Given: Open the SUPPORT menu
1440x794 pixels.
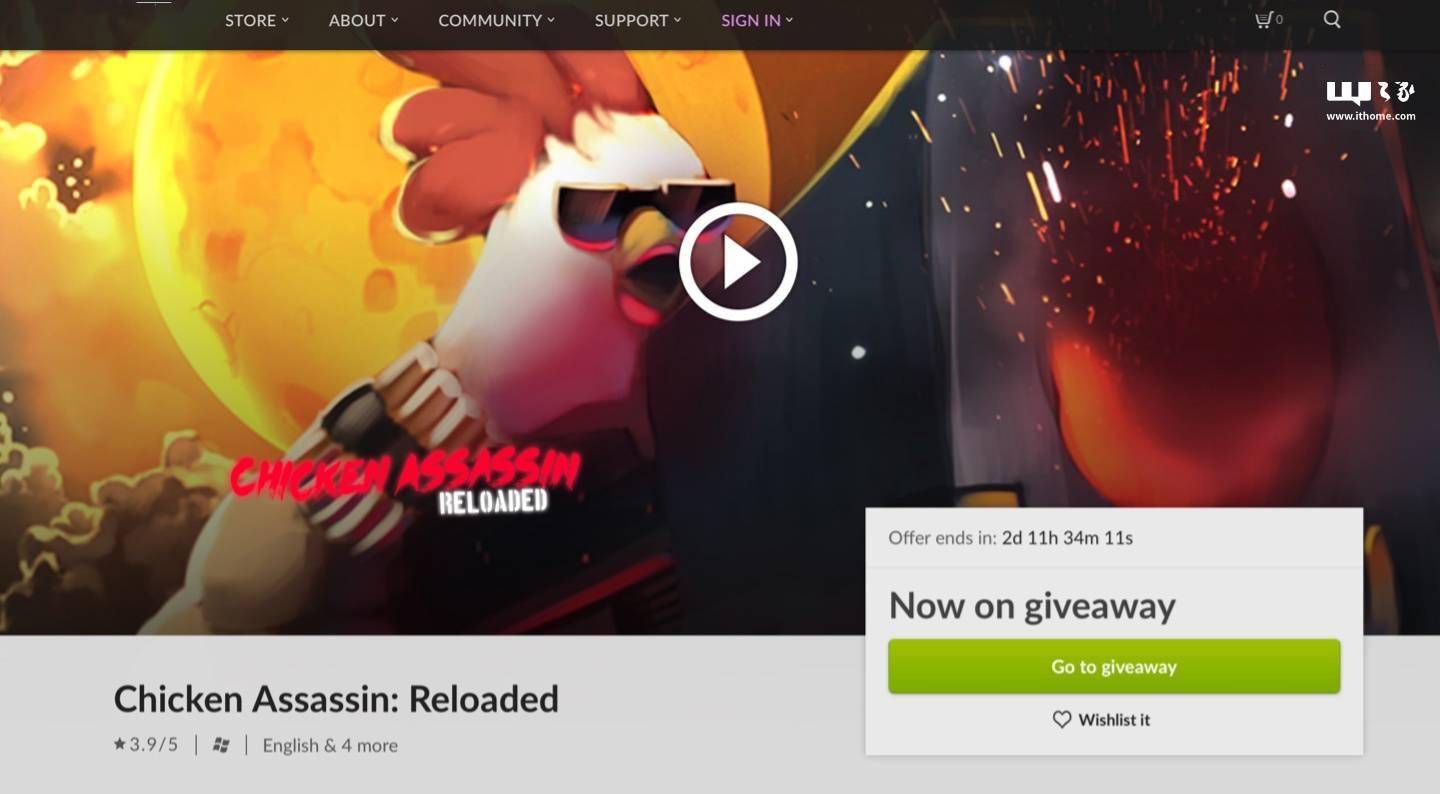Looking at the screenshot, I should click(638, 20).
